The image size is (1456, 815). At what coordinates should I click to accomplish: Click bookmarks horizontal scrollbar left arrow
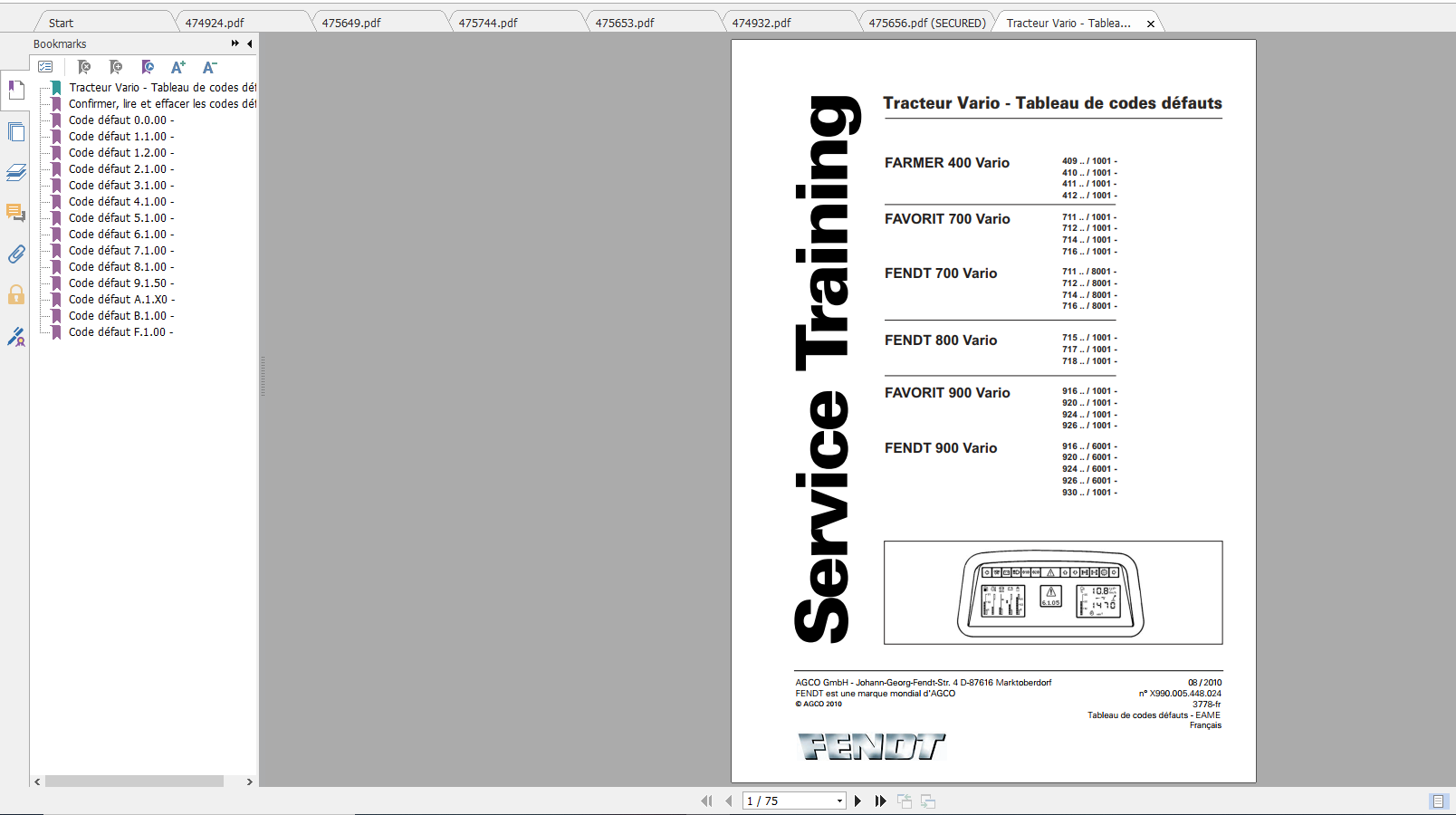(37, 781)
